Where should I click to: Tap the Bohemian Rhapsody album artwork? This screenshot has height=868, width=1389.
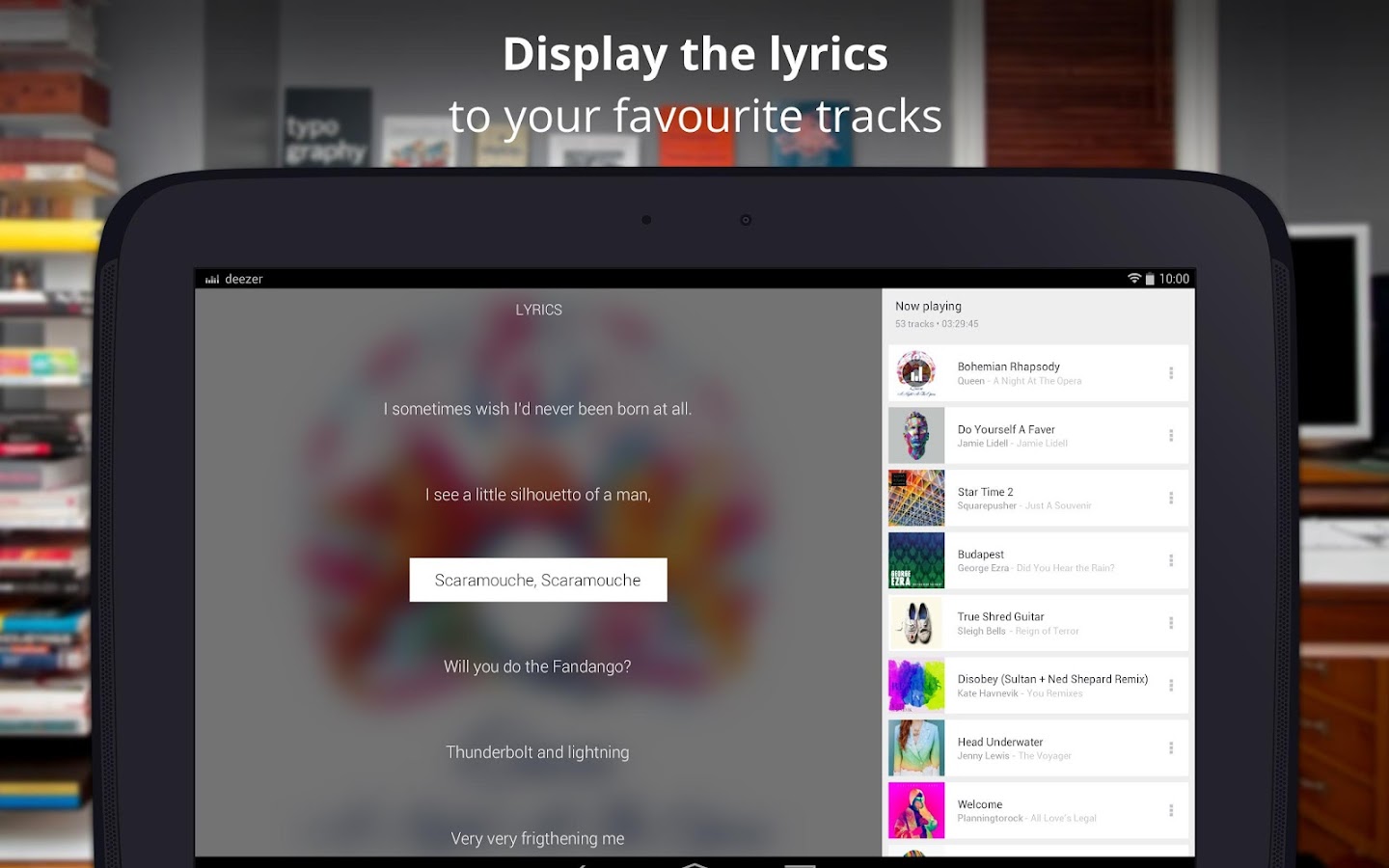(915, 372)
